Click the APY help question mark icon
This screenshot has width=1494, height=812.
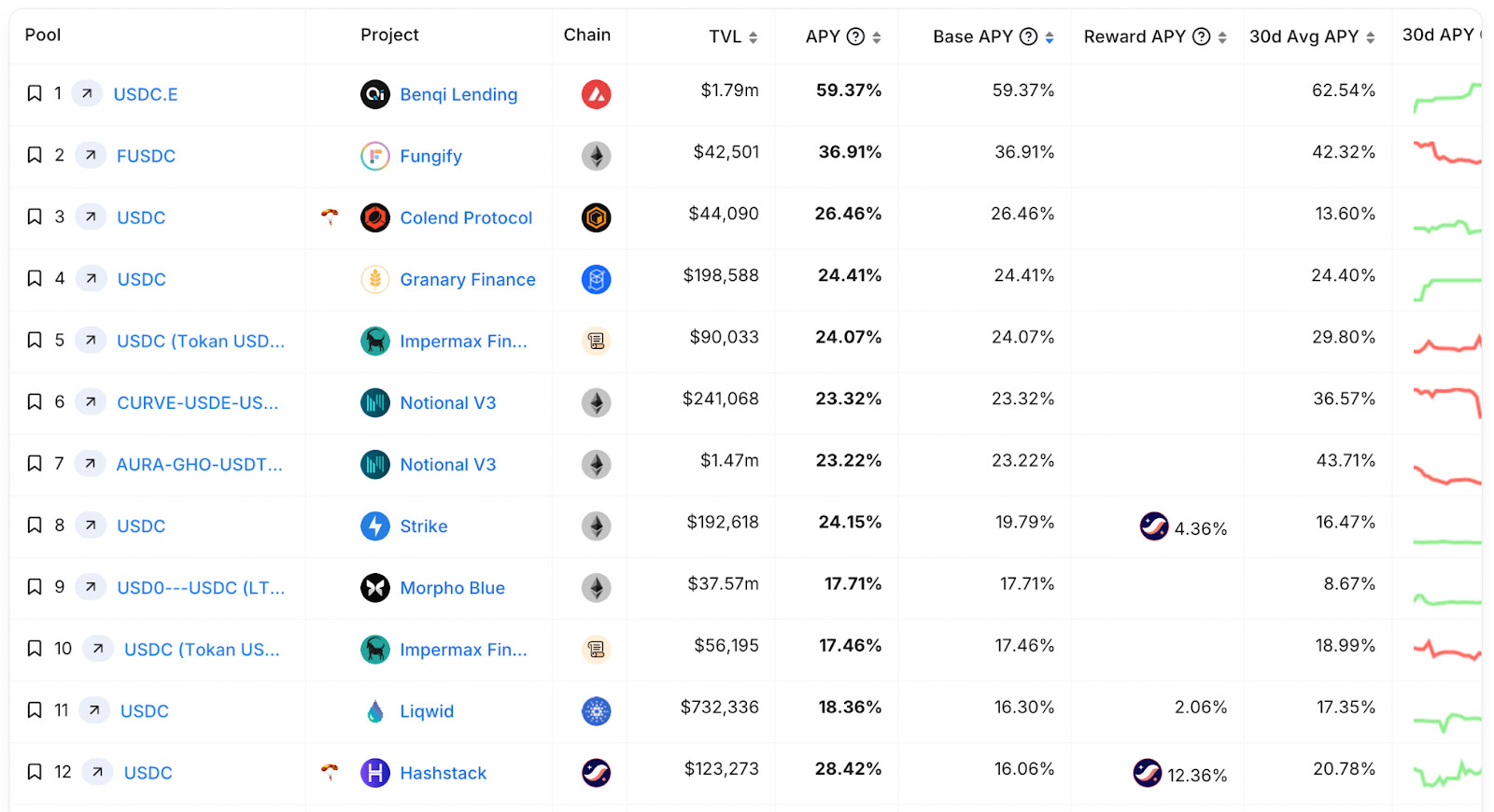tap(855, 36)
